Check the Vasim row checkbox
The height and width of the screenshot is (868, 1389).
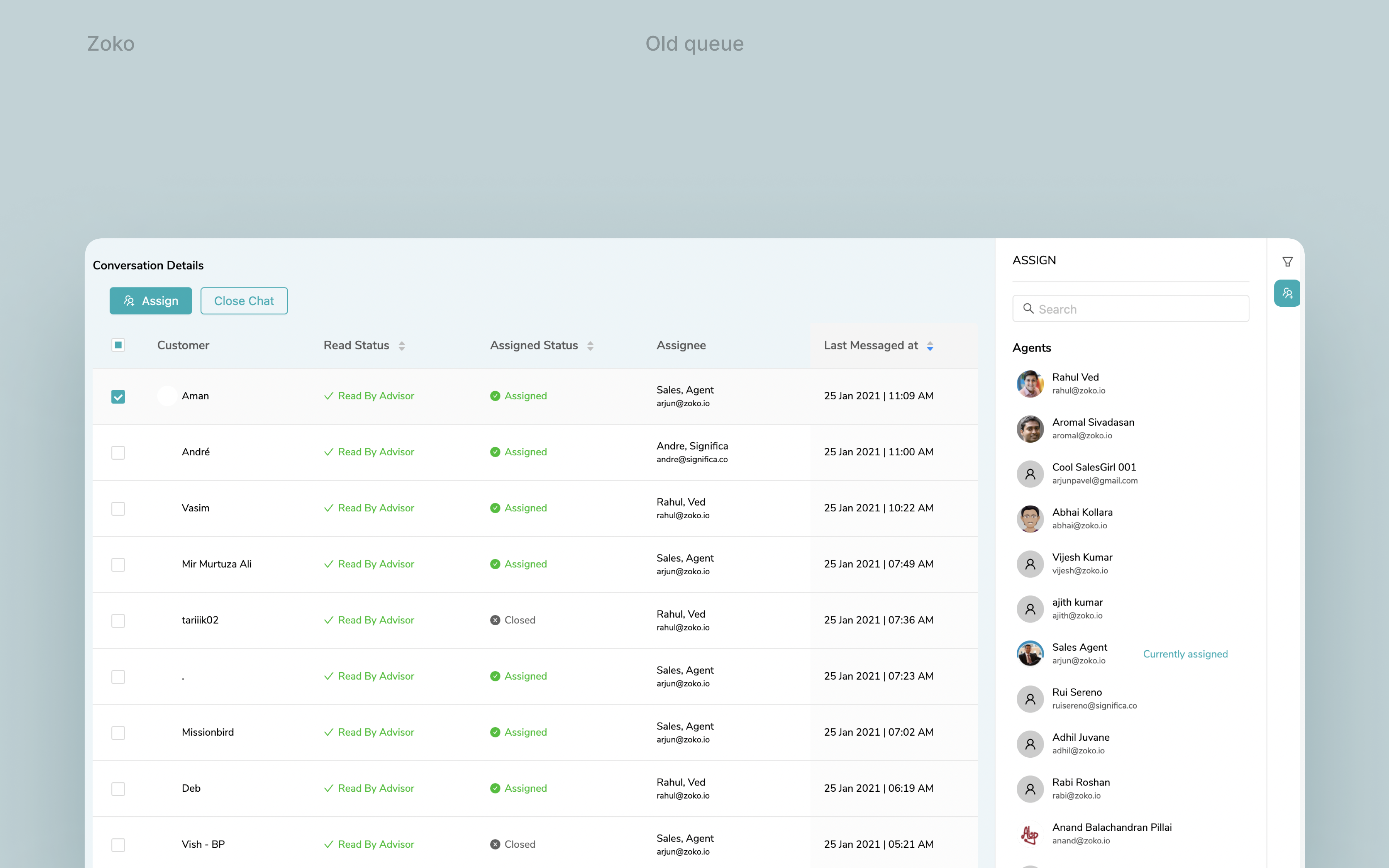pos(118,509)
